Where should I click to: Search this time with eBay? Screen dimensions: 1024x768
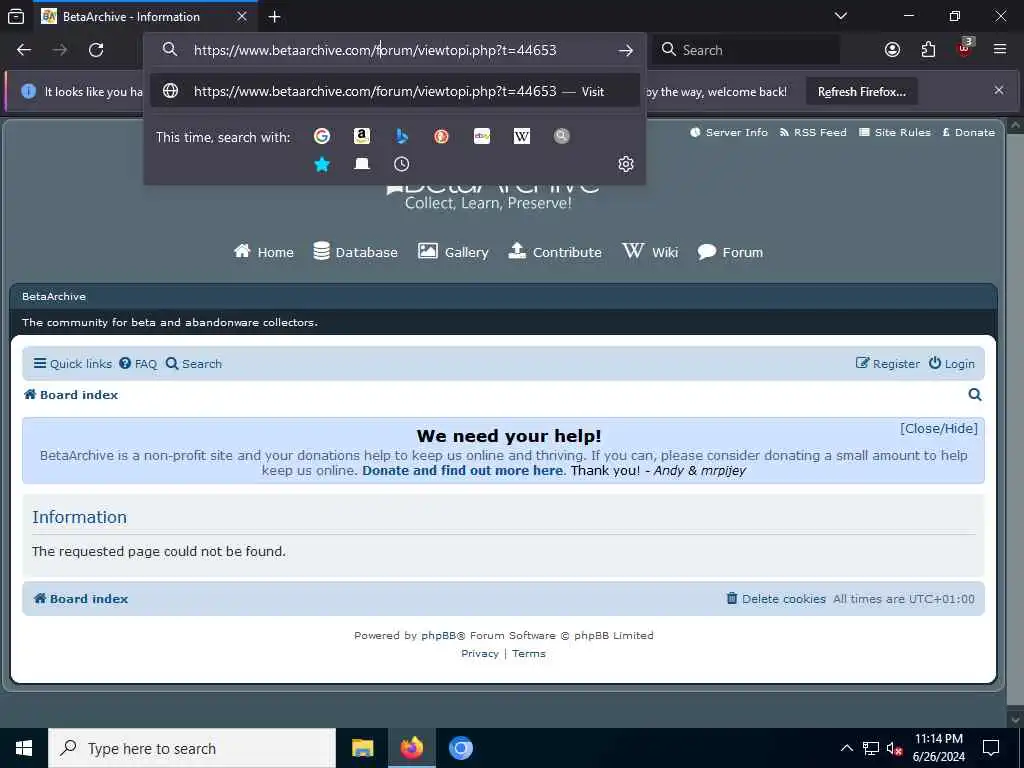click(482, 136)
